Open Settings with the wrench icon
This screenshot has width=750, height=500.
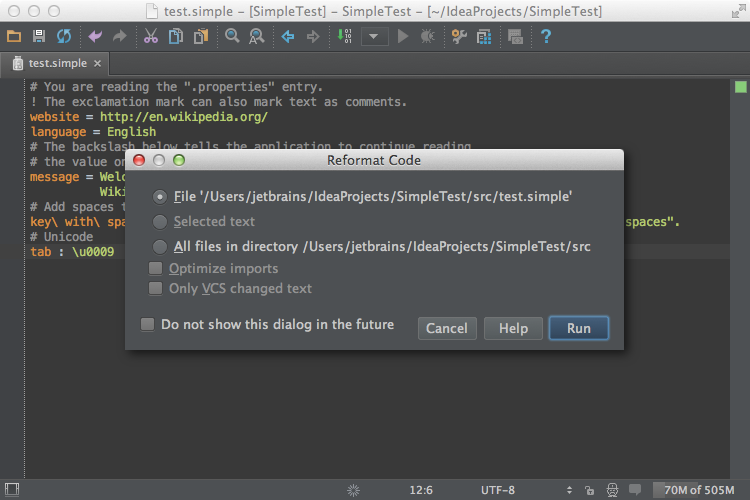(459, 37)
